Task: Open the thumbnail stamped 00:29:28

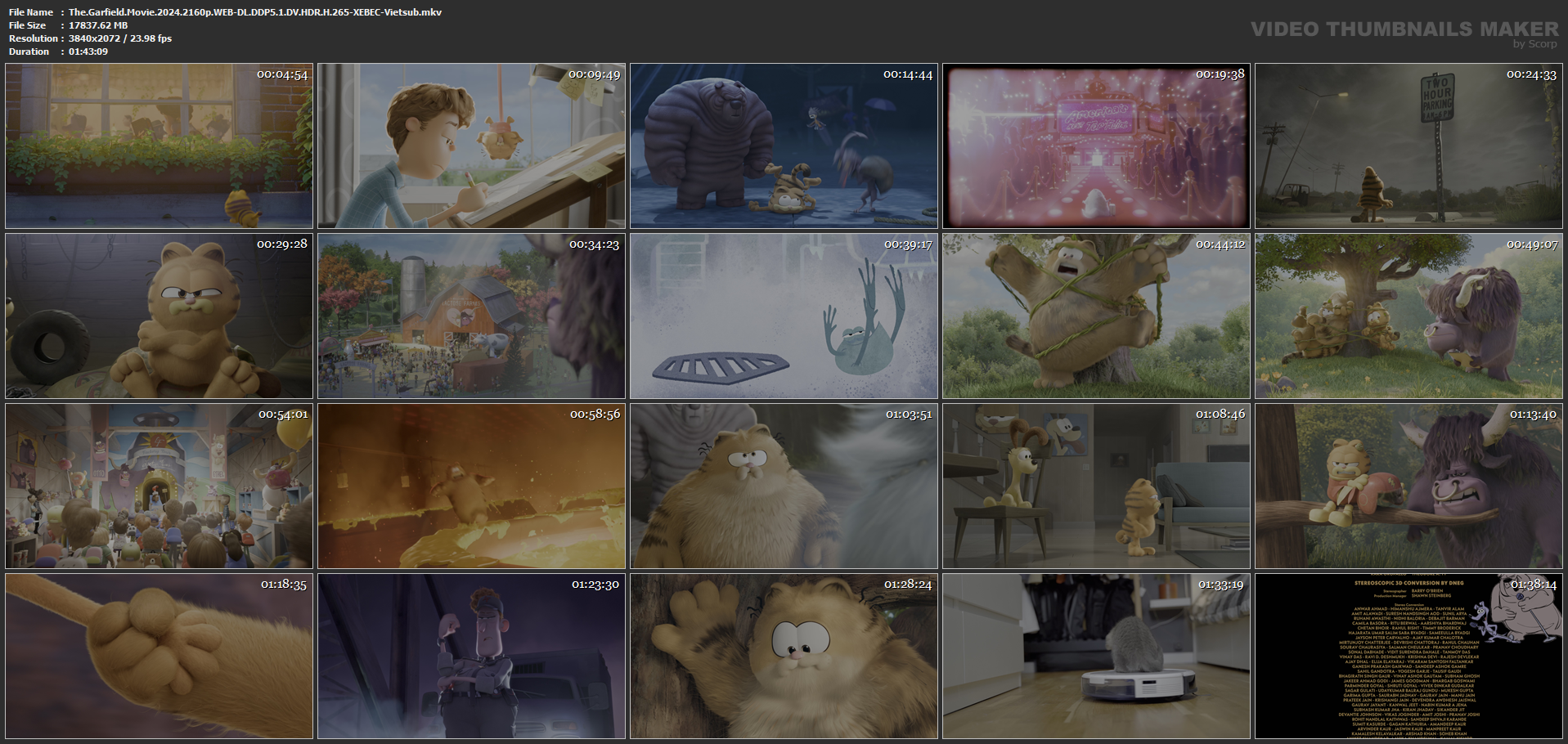Action: 159,316
